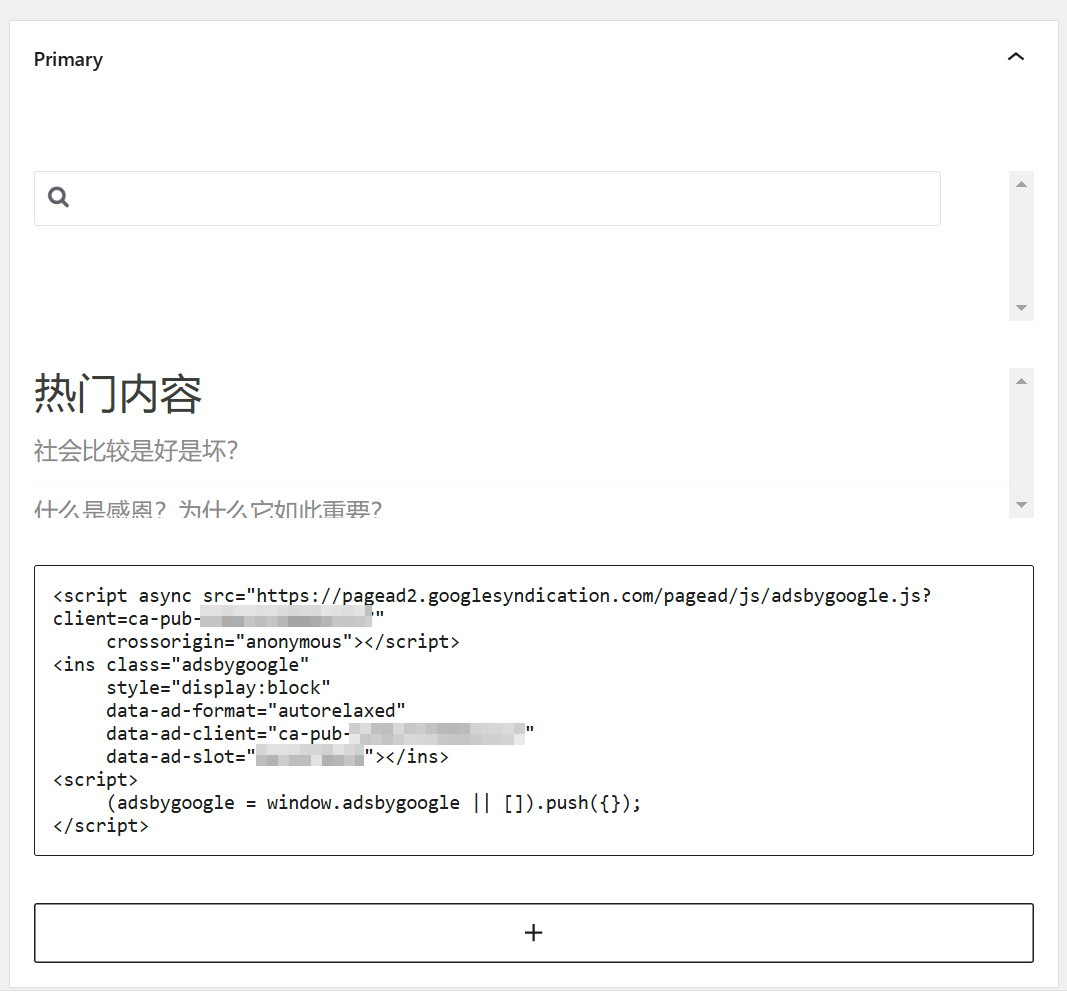
Task: Click scrollbar track of 热门内容 block
Action: (x=1021, y=442)
